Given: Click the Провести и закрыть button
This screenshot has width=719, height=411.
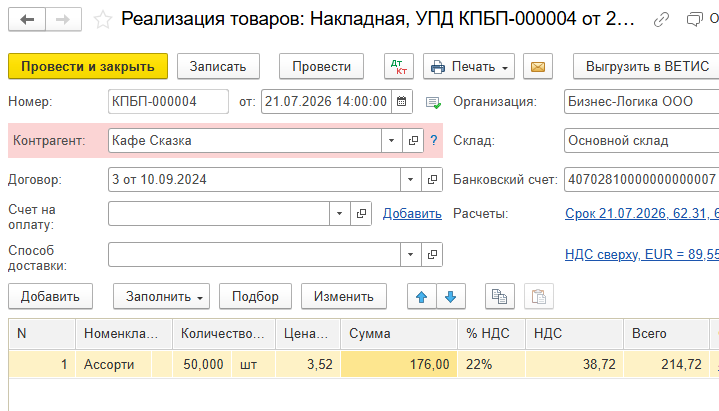Looking at the screenshot, I should (x=88, y=67).
